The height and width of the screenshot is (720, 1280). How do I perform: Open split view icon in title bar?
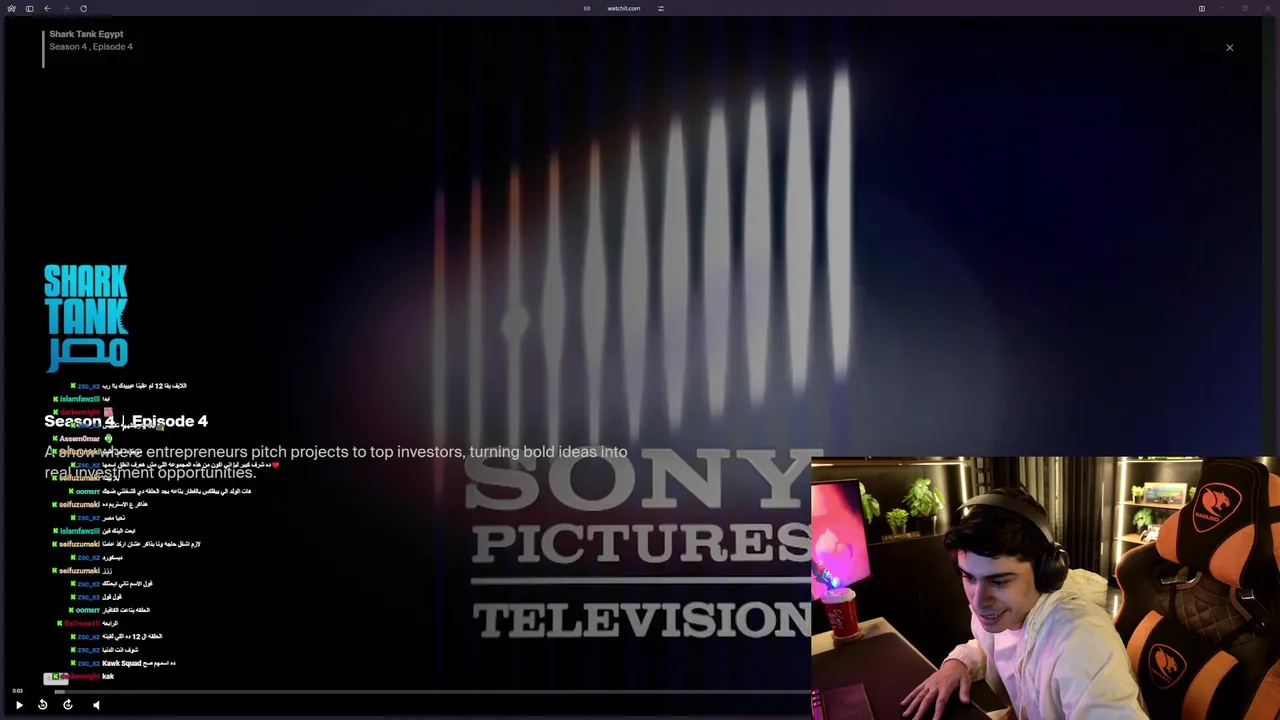[x=1202, y=8]
